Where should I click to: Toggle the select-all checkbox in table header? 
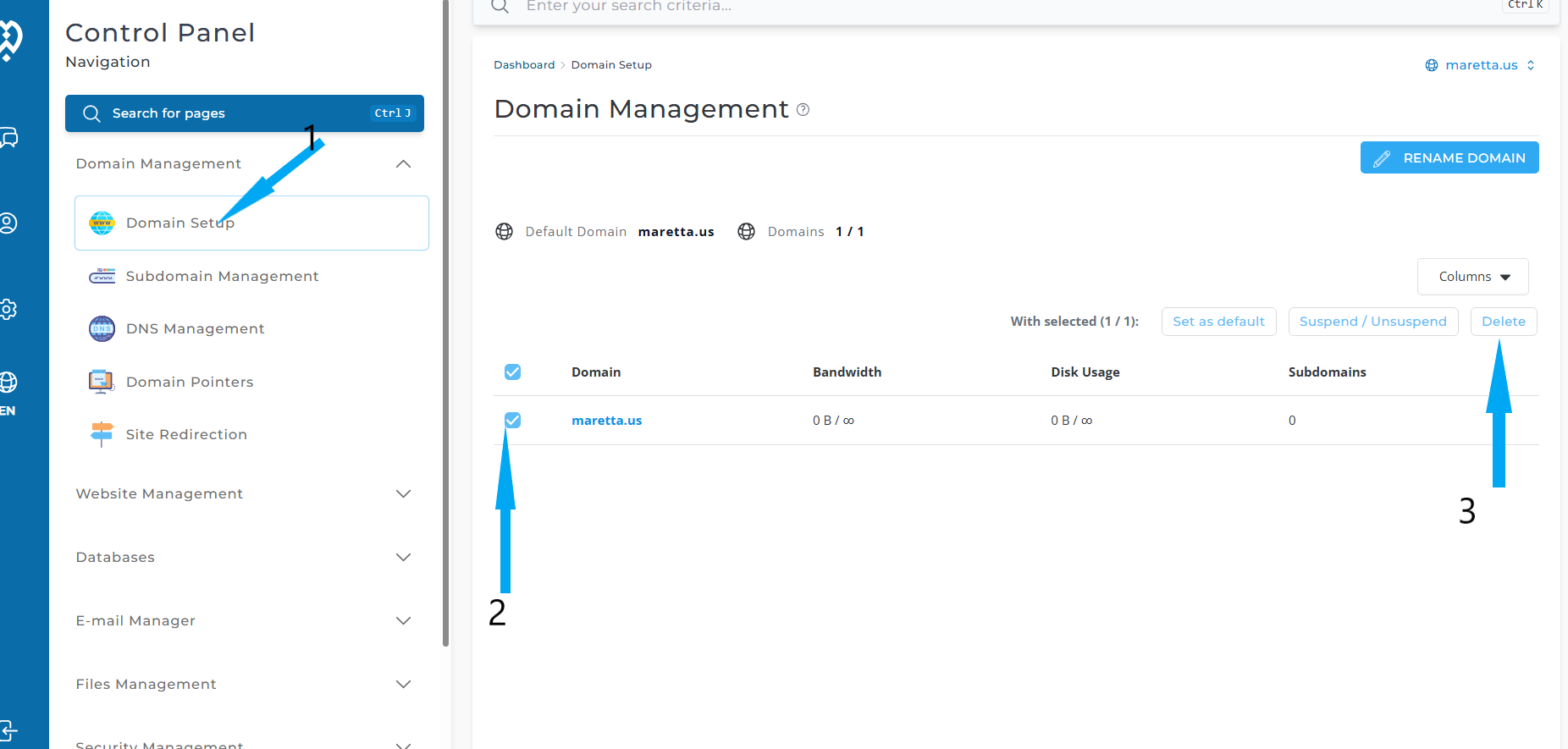512,372
